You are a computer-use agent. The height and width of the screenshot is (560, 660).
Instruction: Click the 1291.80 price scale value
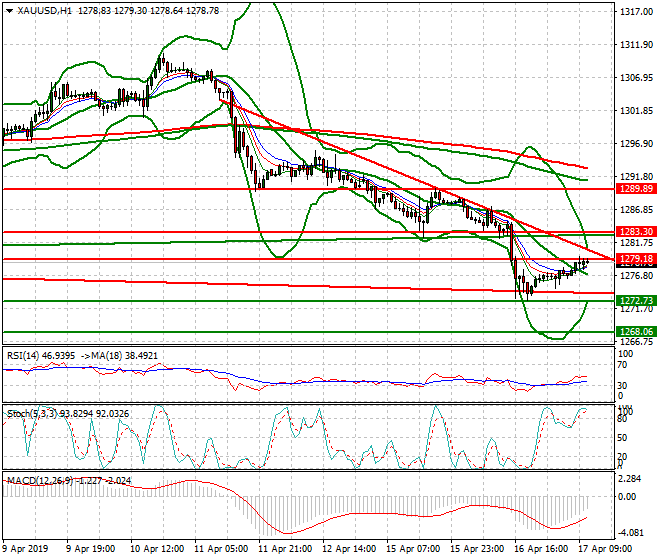pyautogui.click(x=637, y=176)
